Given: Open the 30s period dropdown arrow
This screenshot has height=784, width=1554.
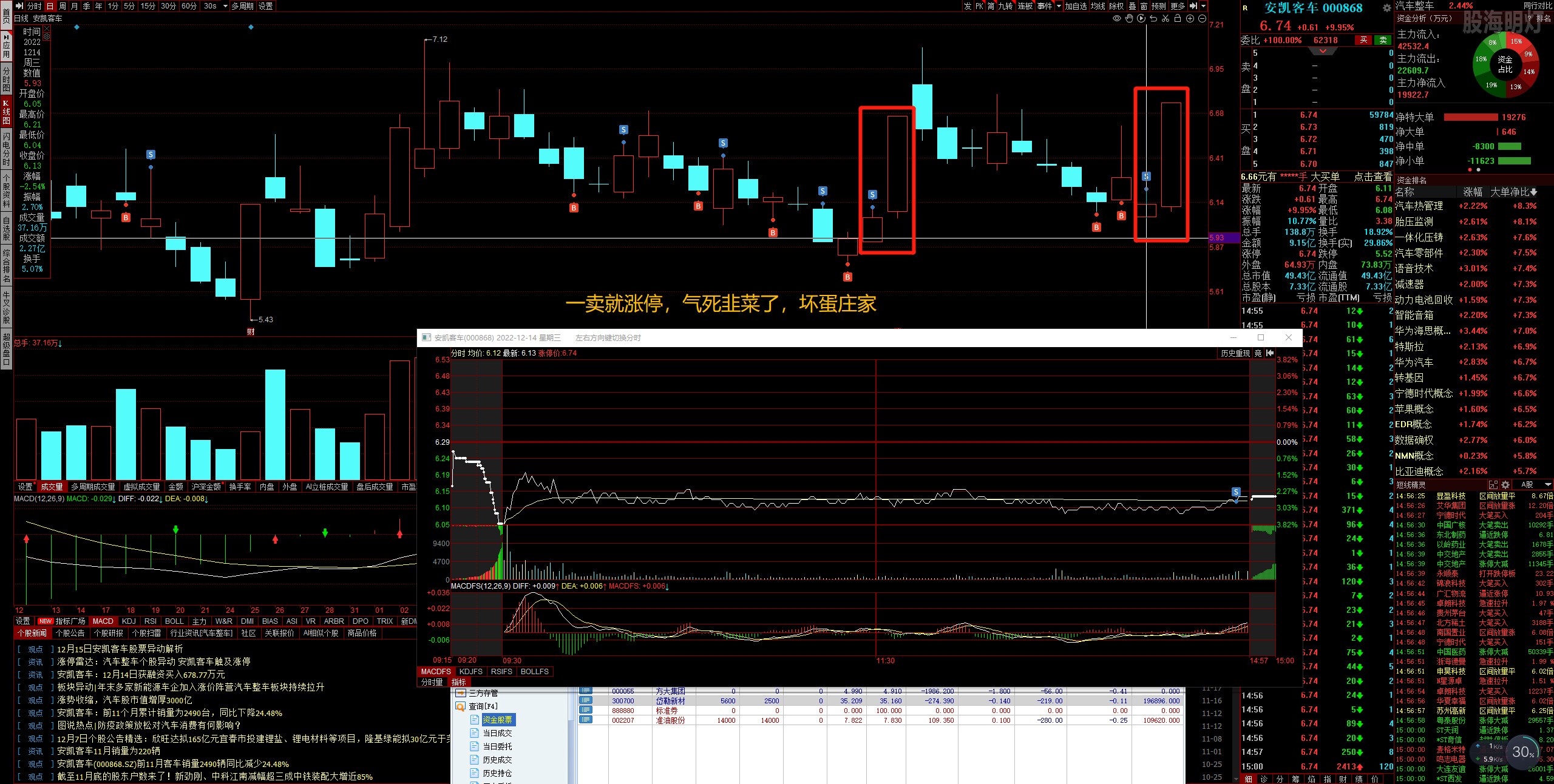Looking at the screenshot, I should [225, 6].
